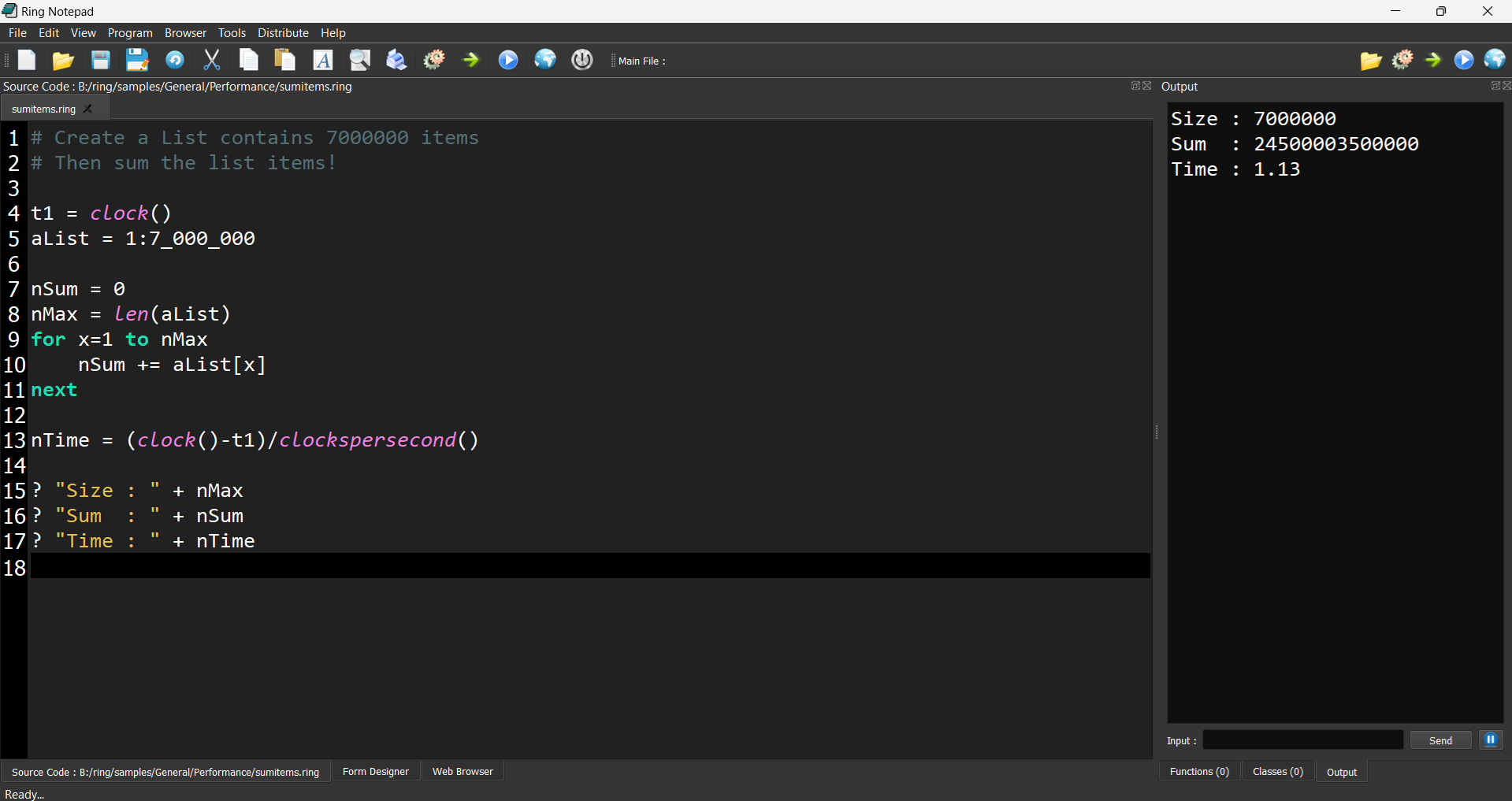
Task: Open the Classes (0) tab
Action: pyautogui.click(x=1277, y=772)
